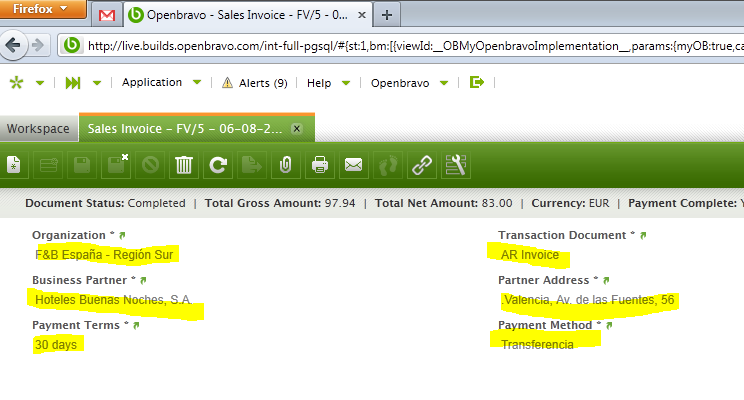Click the chain link icon in toolbar
The height and width of the screenshot is (400, 744).
click(422, 165)
